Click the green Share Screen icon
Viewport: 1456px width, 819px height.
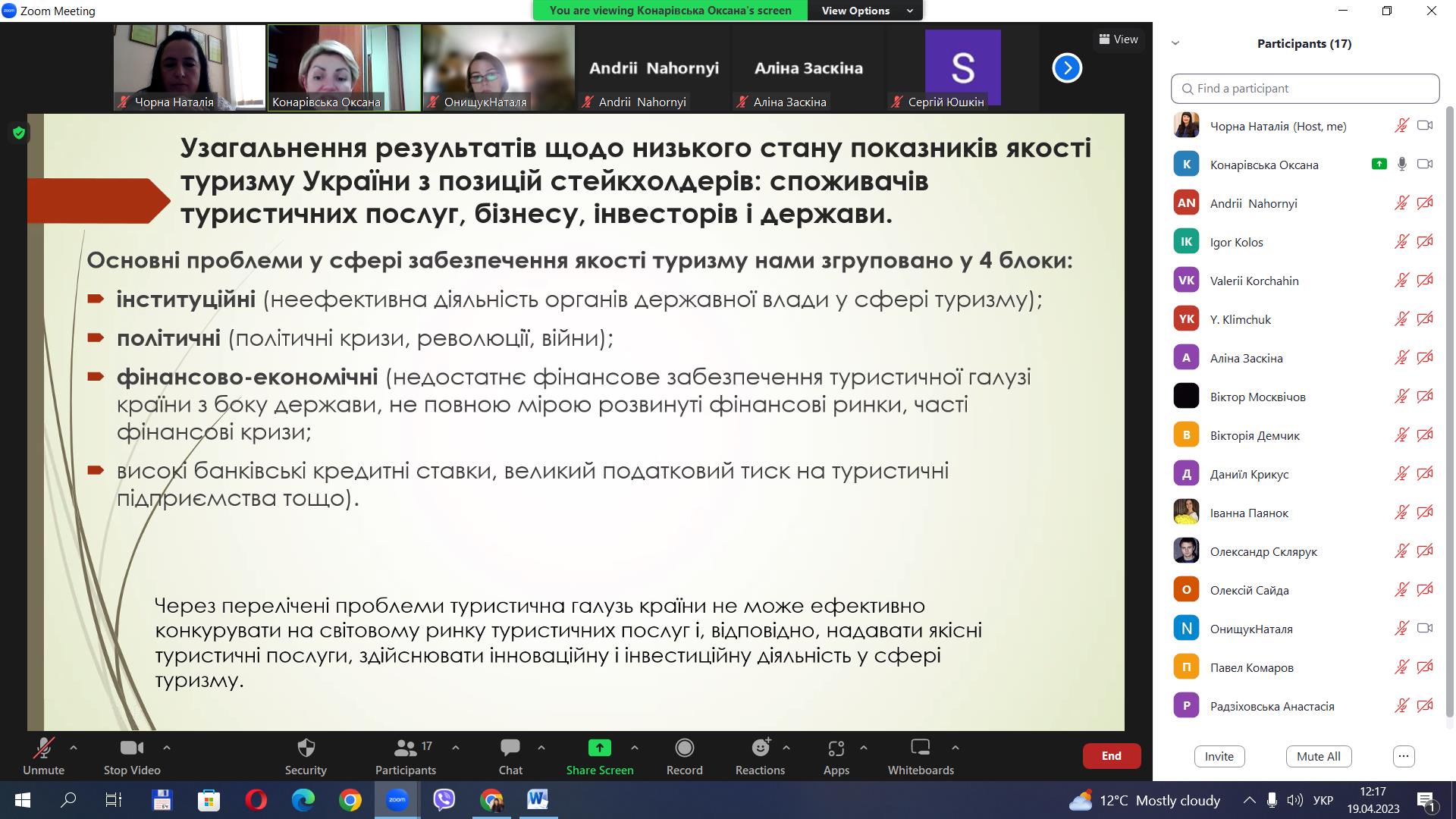pos(599,748)
